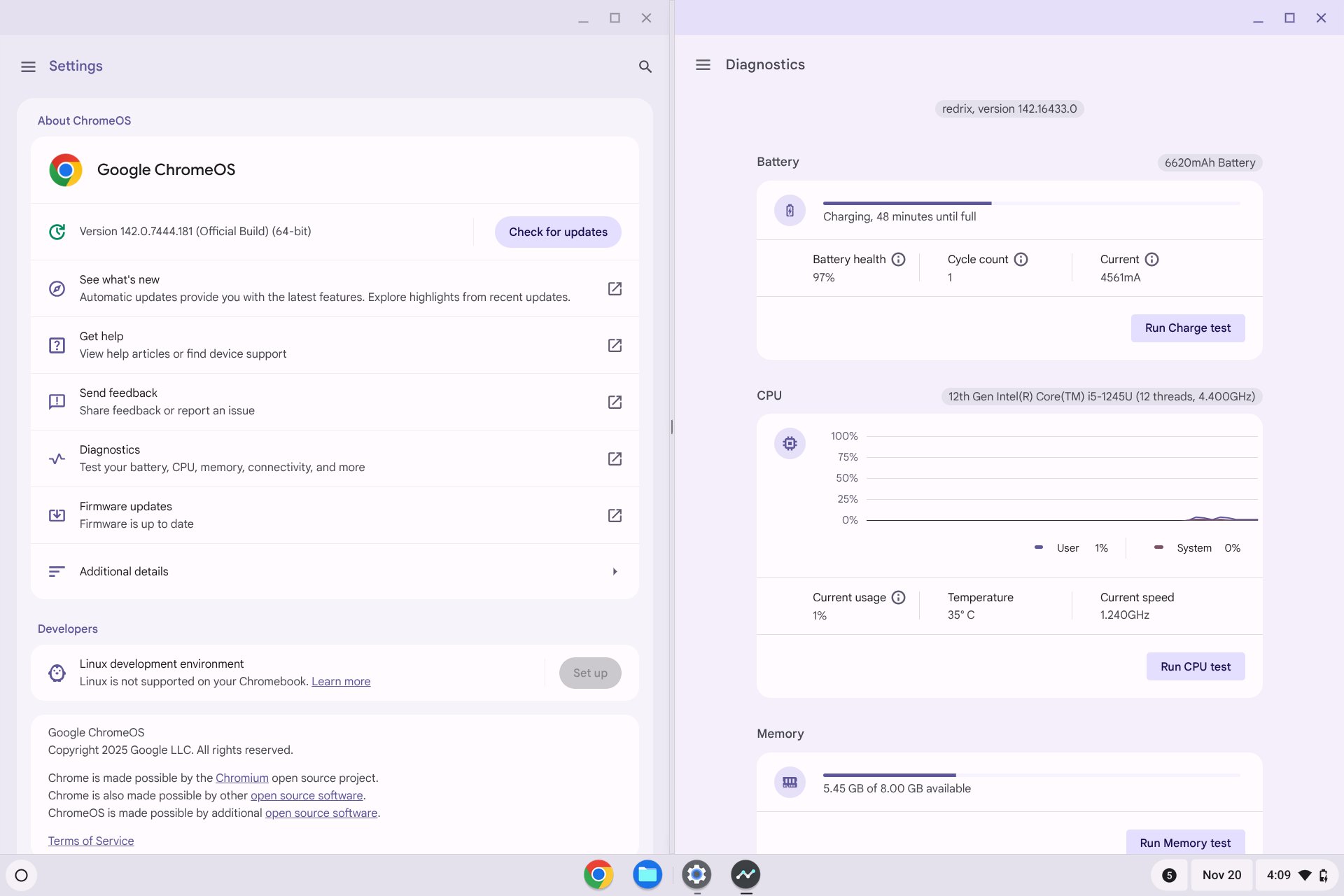
Task: Open the Get help row
Action: 335,345
